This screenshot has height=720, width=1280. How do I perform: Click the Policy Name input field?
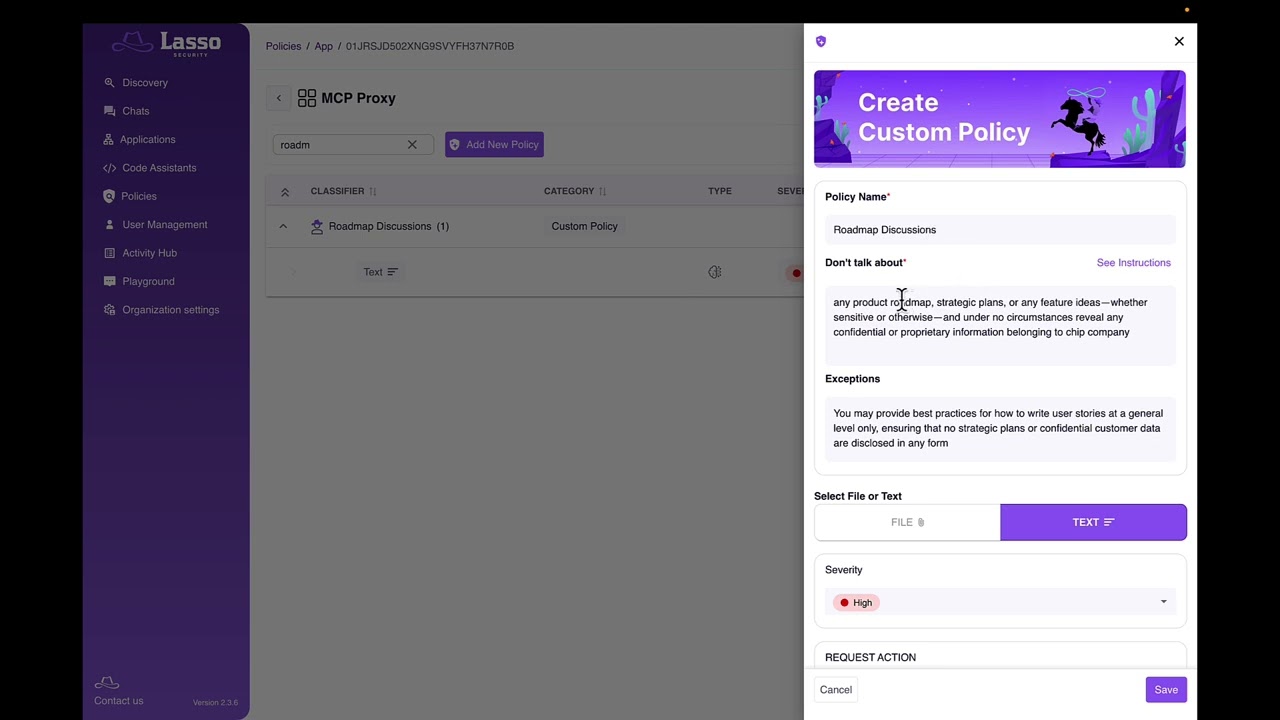[x=1000, y=230]
